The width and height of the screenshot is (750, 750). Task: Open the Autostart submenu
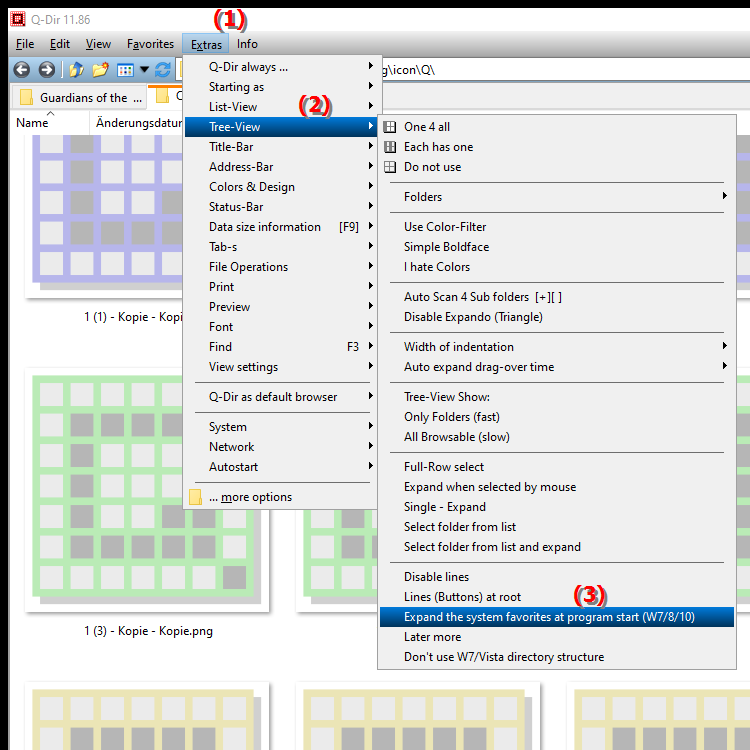click(x=281, y=467)
